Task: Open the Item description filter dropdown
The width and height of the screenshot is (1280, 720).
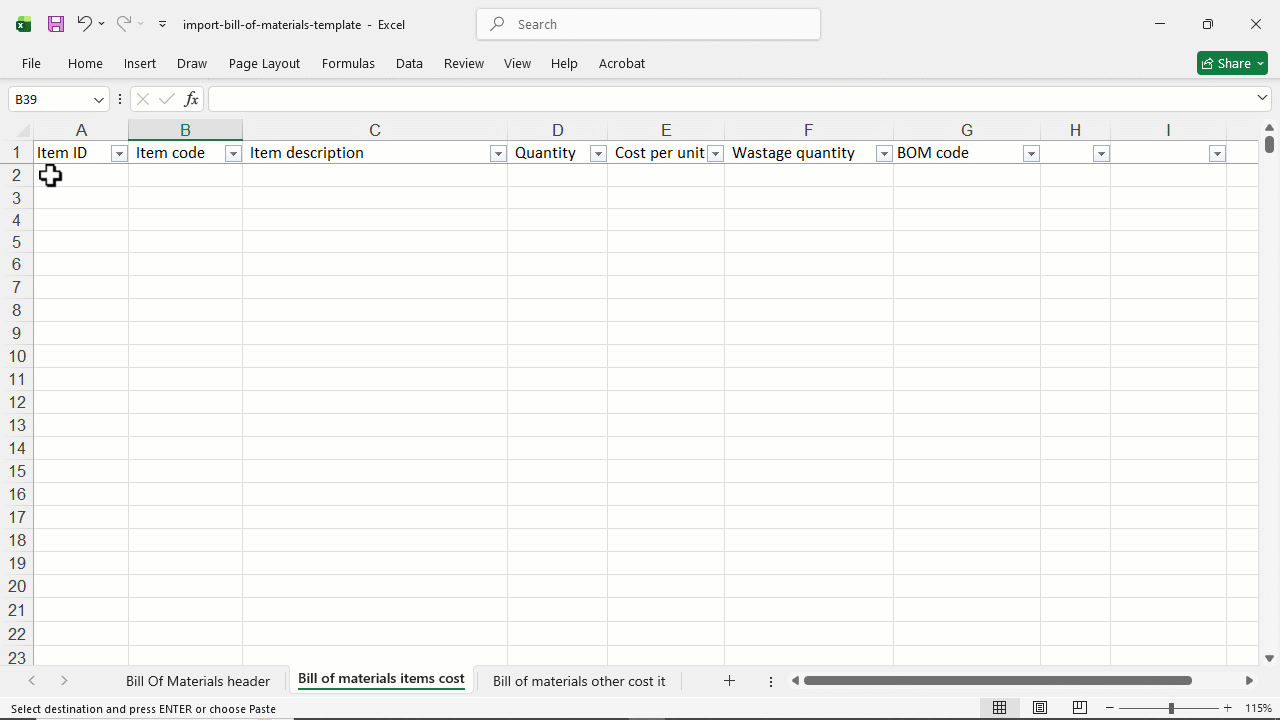Action: pyautogui.click(x=498, y=154)
